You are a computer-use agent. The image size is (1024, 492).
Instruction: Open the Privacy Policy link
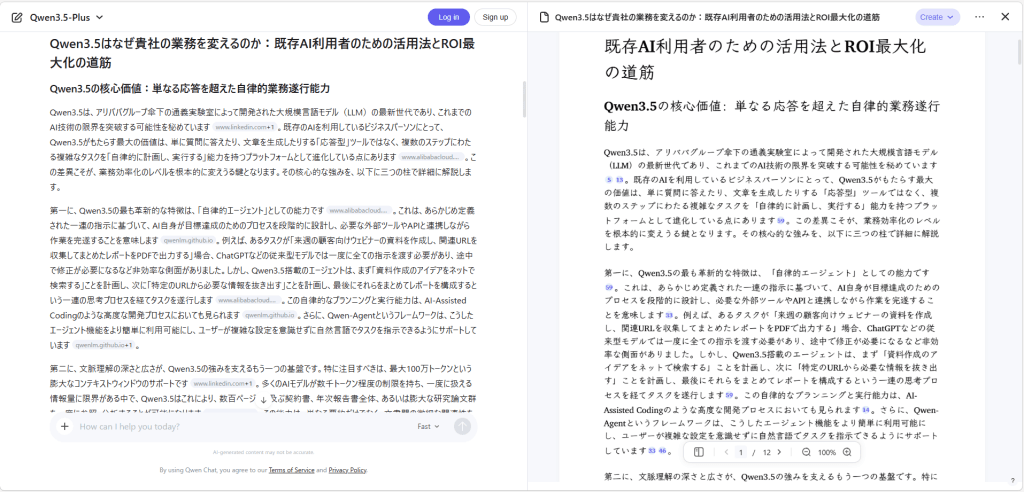coord(347,470)
